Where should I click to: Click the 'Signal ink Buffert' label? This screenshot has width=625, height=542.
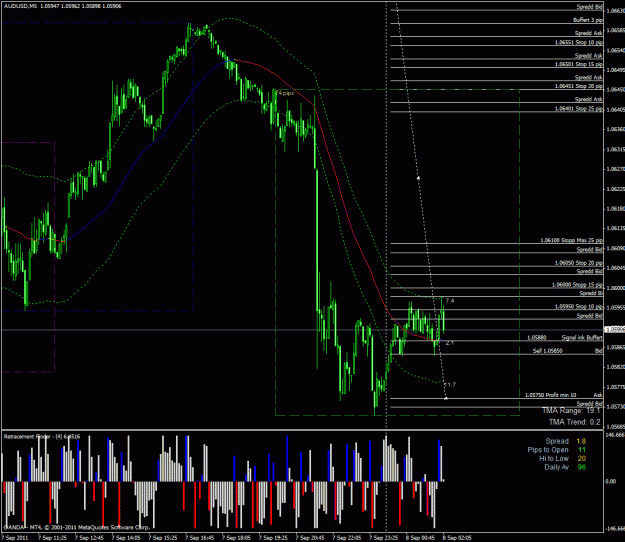tap(582, 338)
